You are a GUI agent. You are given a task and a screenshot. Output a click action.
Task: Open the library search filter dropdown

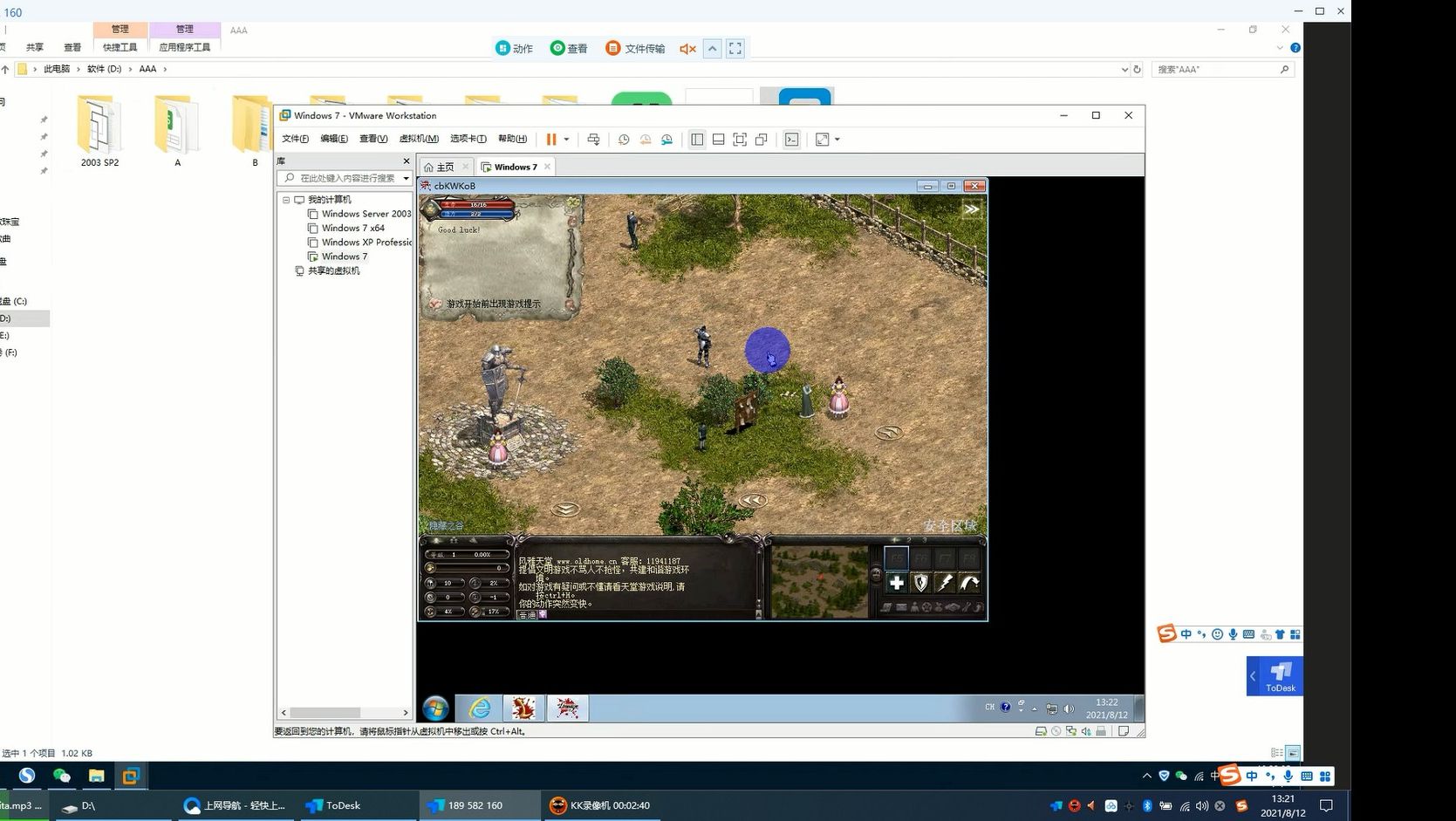click(x=406, y=178)
